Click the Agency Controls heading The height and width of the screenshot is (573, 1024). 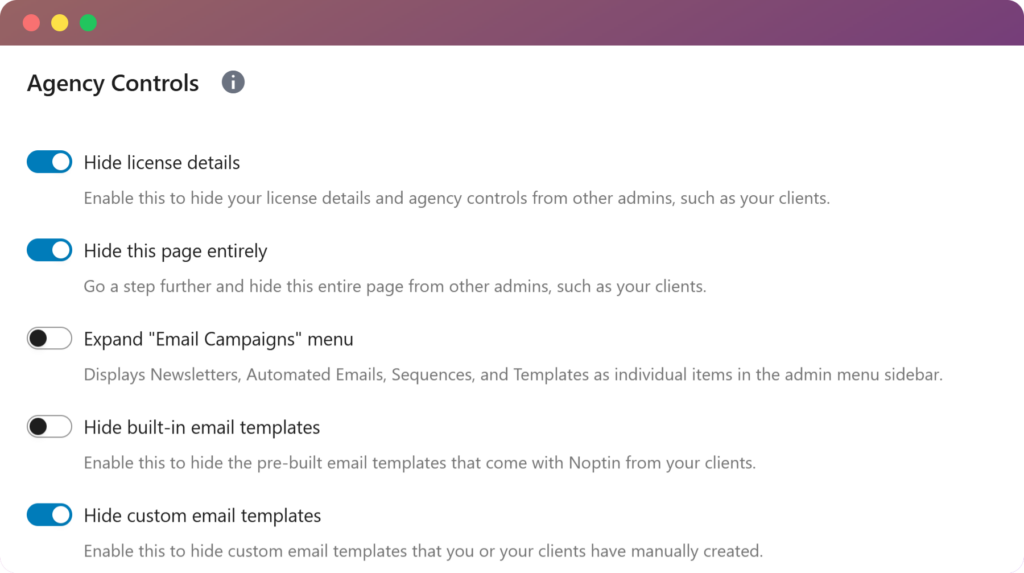pos(113,83)
